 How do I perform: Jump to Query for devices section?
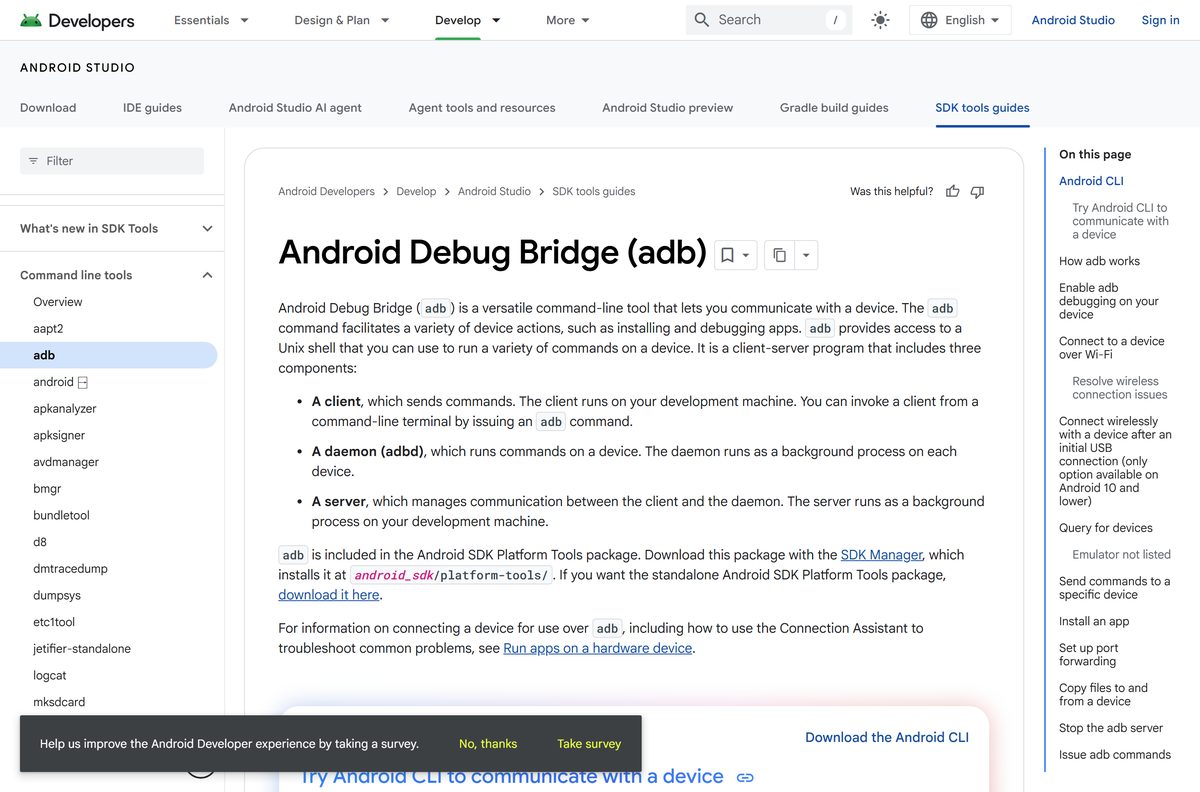point(1106,528)
